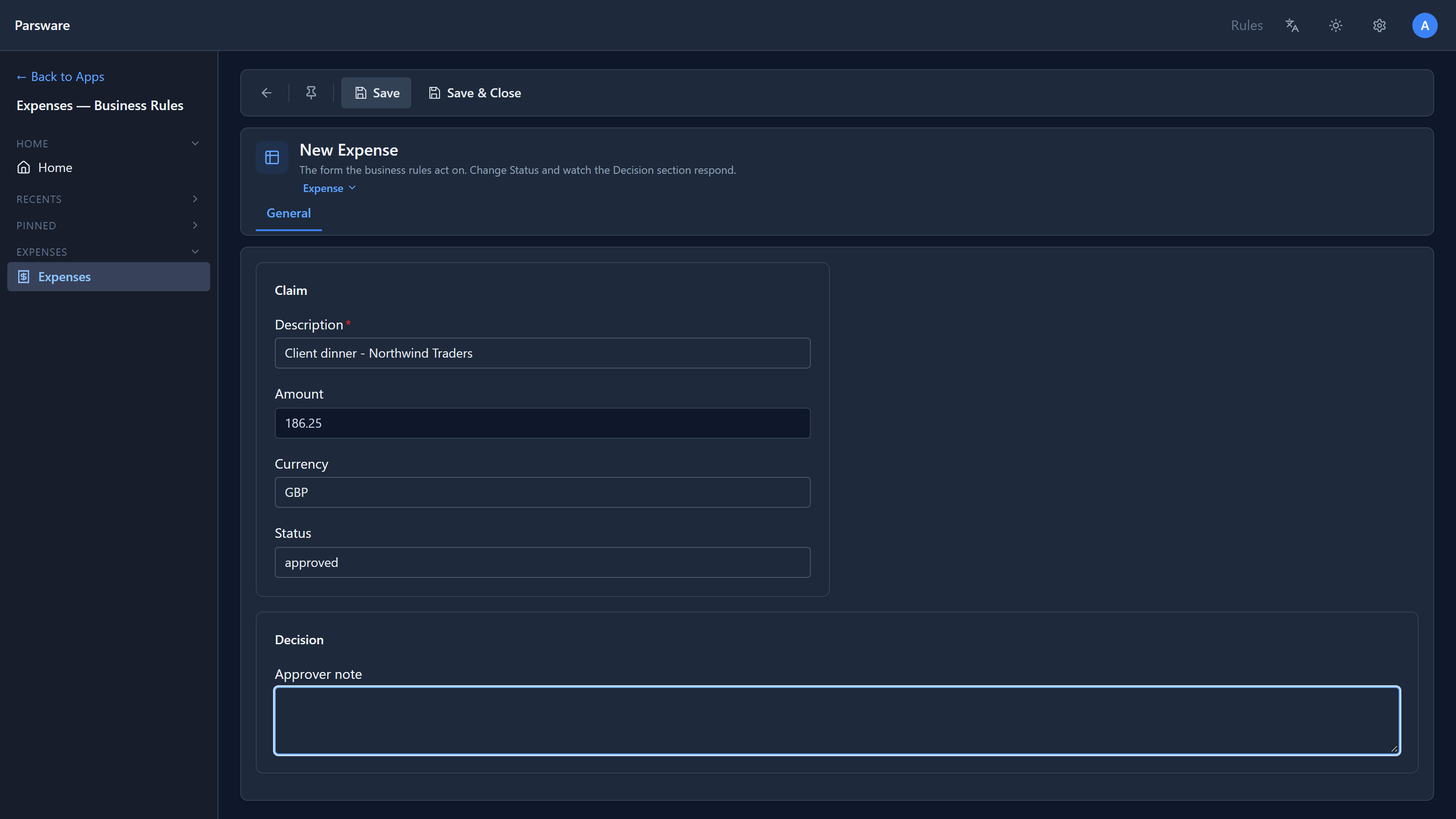Viewport: 1456px width, 819px height.
Task: Click the Save floppy disk icon
Action: 361,93
